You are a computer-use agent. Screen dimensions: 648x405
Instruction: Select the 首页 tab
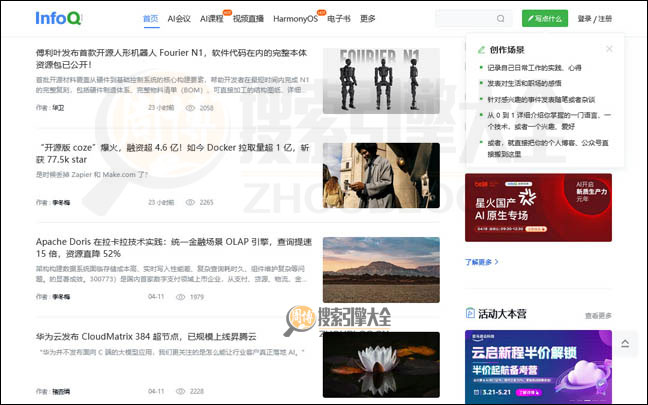click(151, 19)
